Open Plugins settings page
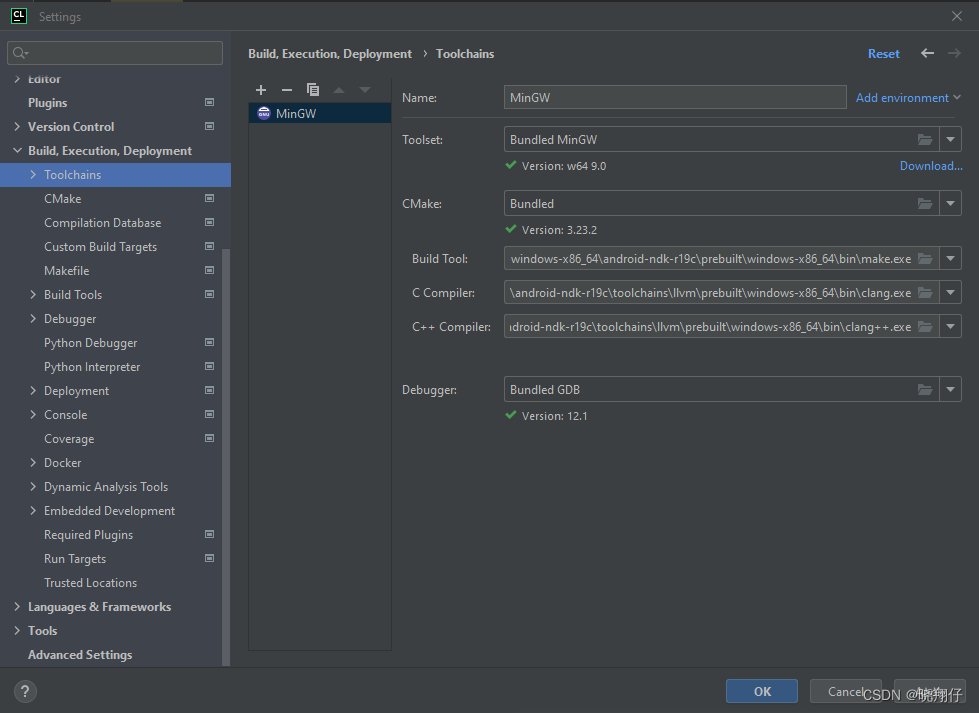979x713 pixels. pyautogui.click(x=47, y=102)
